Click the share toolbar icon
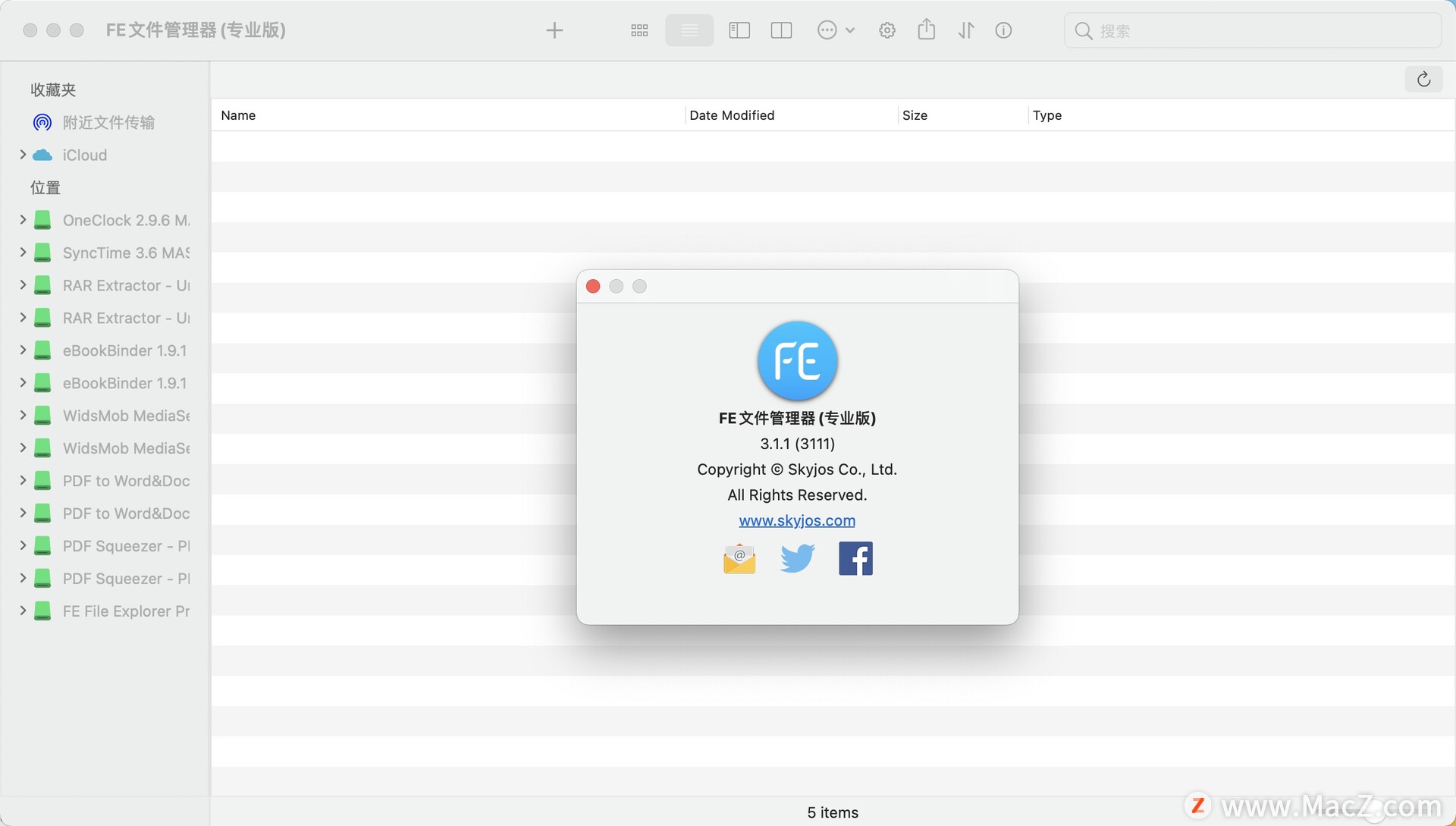The width and height of the screenshot is (1456, 826). tap(927, 30)
